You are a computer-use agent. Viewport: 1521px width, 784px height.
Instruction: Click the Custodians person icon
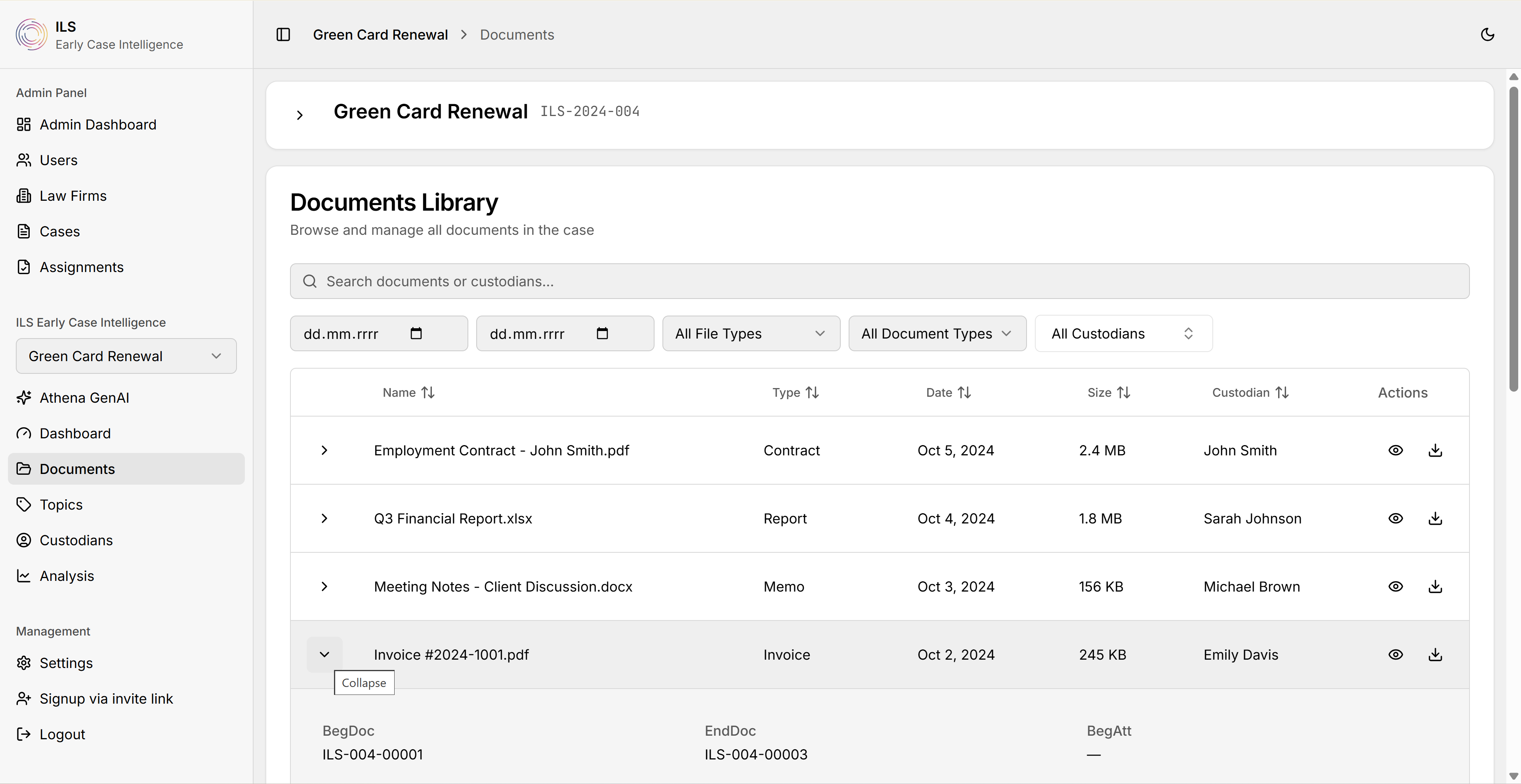click(24, 540)
